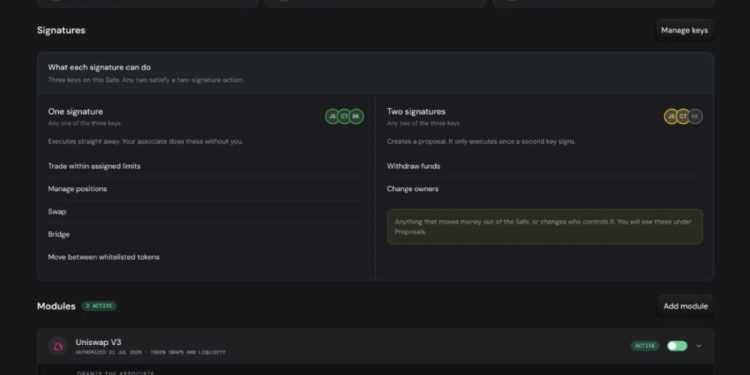Screen dimensions: 750x375
Task: Select 'Move between whitelisted tokens' row
Action: click(206, 257)
